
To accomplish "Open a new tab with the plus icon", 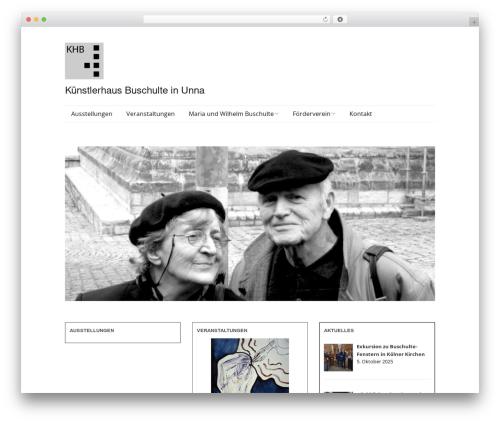I will pyautogui.click(x=474, y=22).
